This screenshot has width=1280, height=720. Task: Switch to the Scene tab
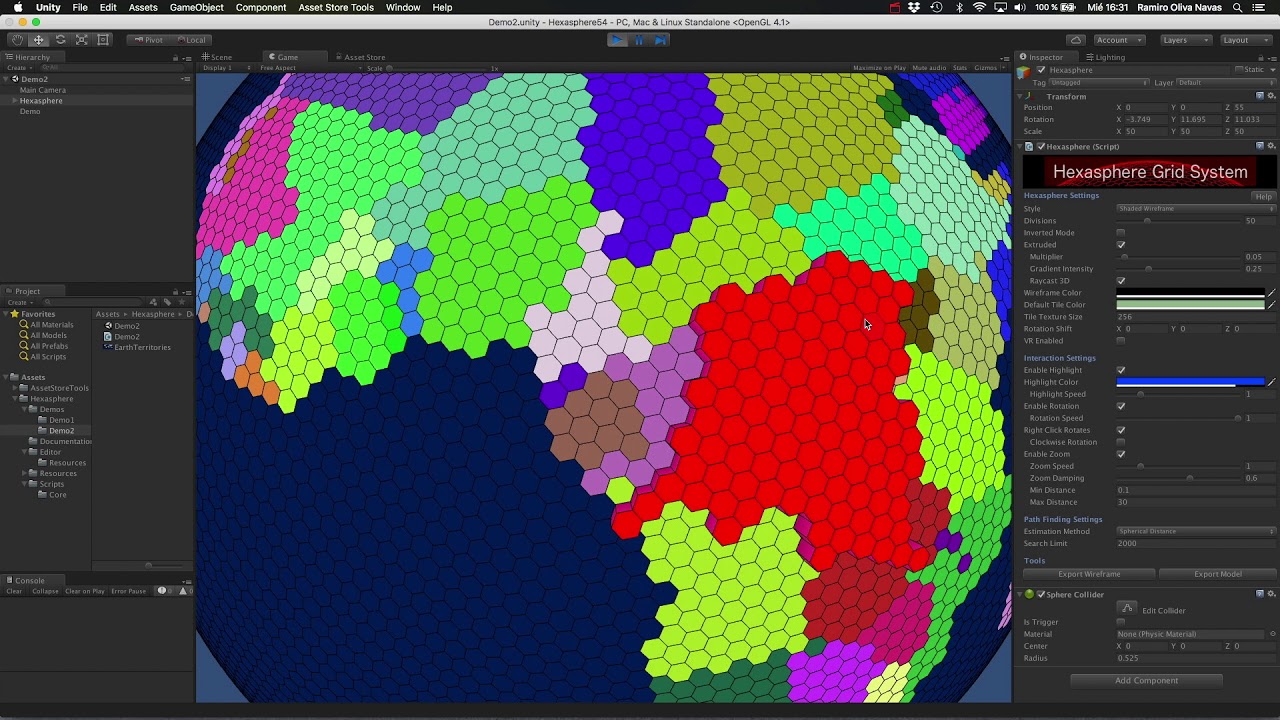[x=217, y=57]
